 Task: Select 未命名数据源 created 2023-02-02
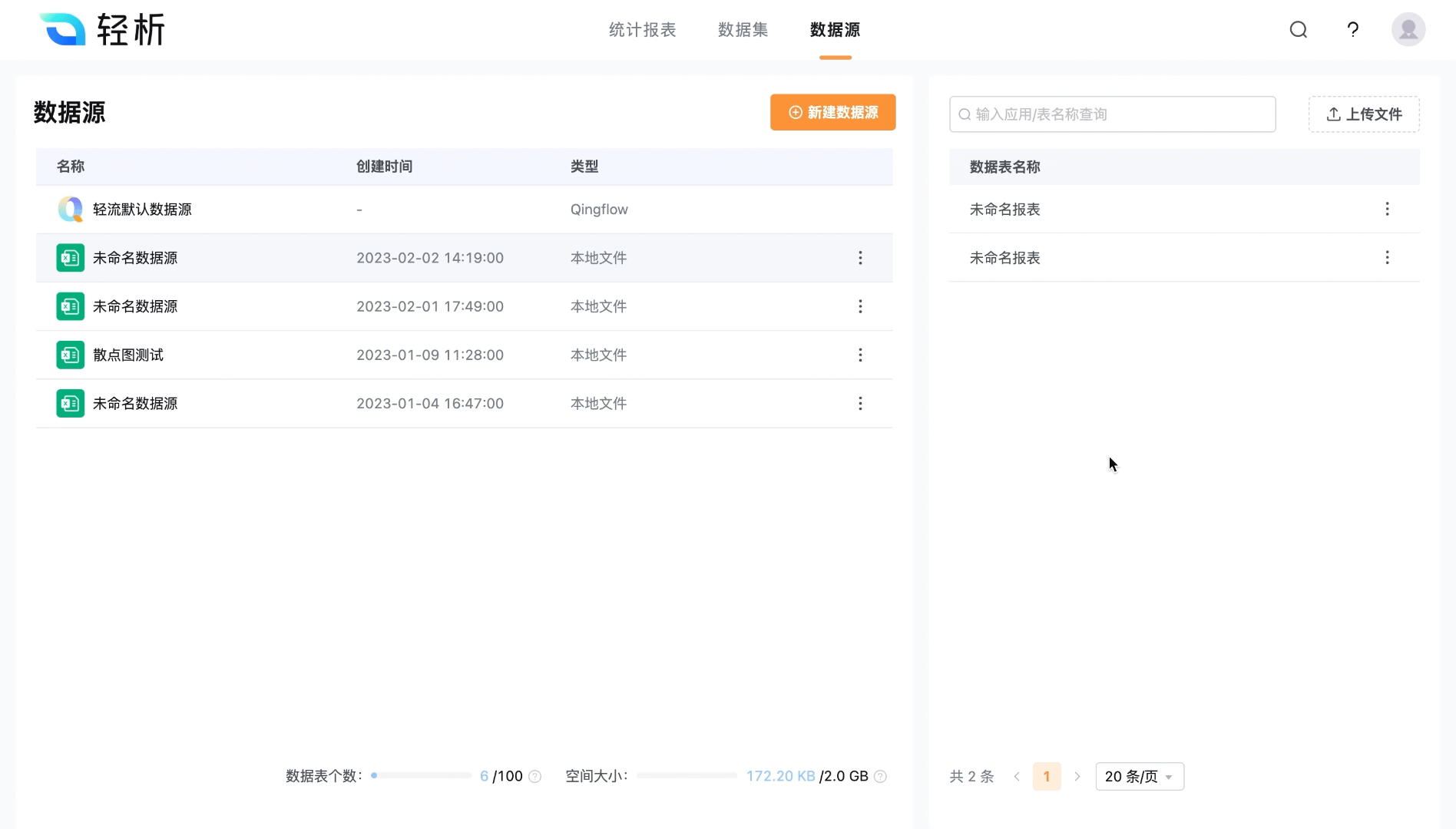[464, 258]
